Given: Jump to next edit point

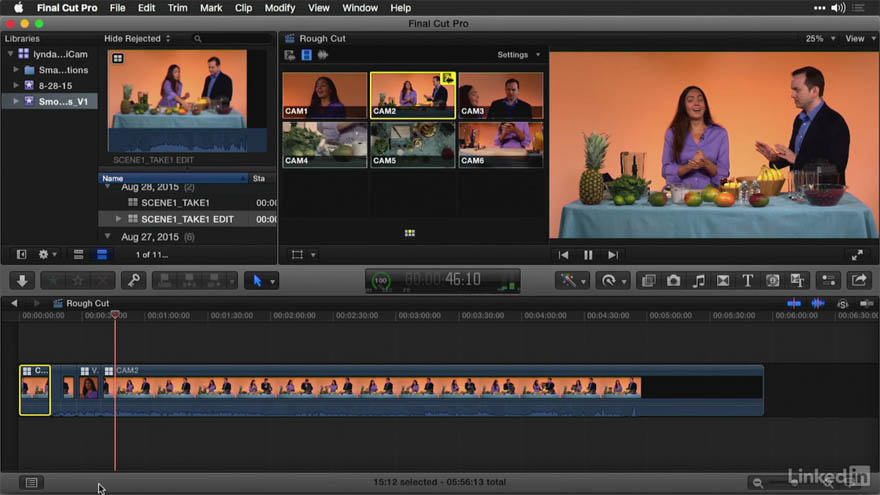Looking at the screenshot, I should click(x=613, y=255).
